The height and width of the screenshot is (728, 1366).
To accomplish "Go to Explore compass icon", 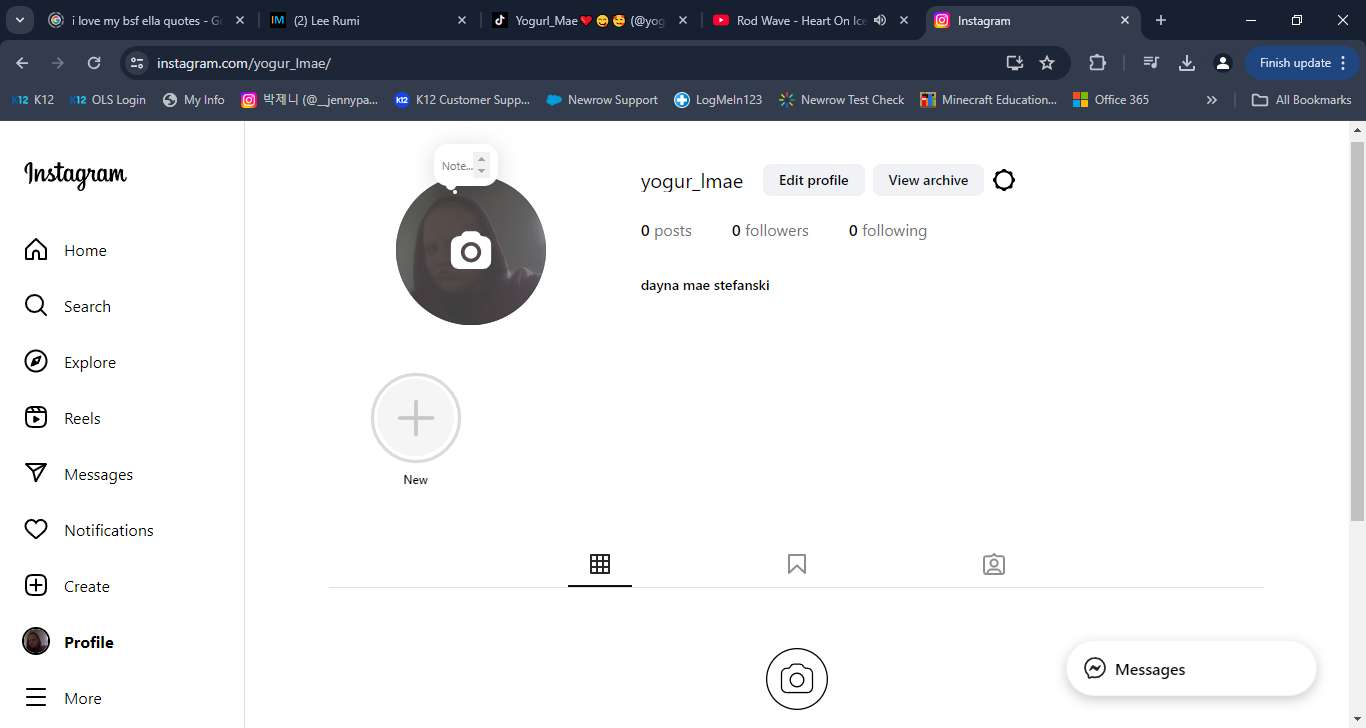I will [36, 362].
